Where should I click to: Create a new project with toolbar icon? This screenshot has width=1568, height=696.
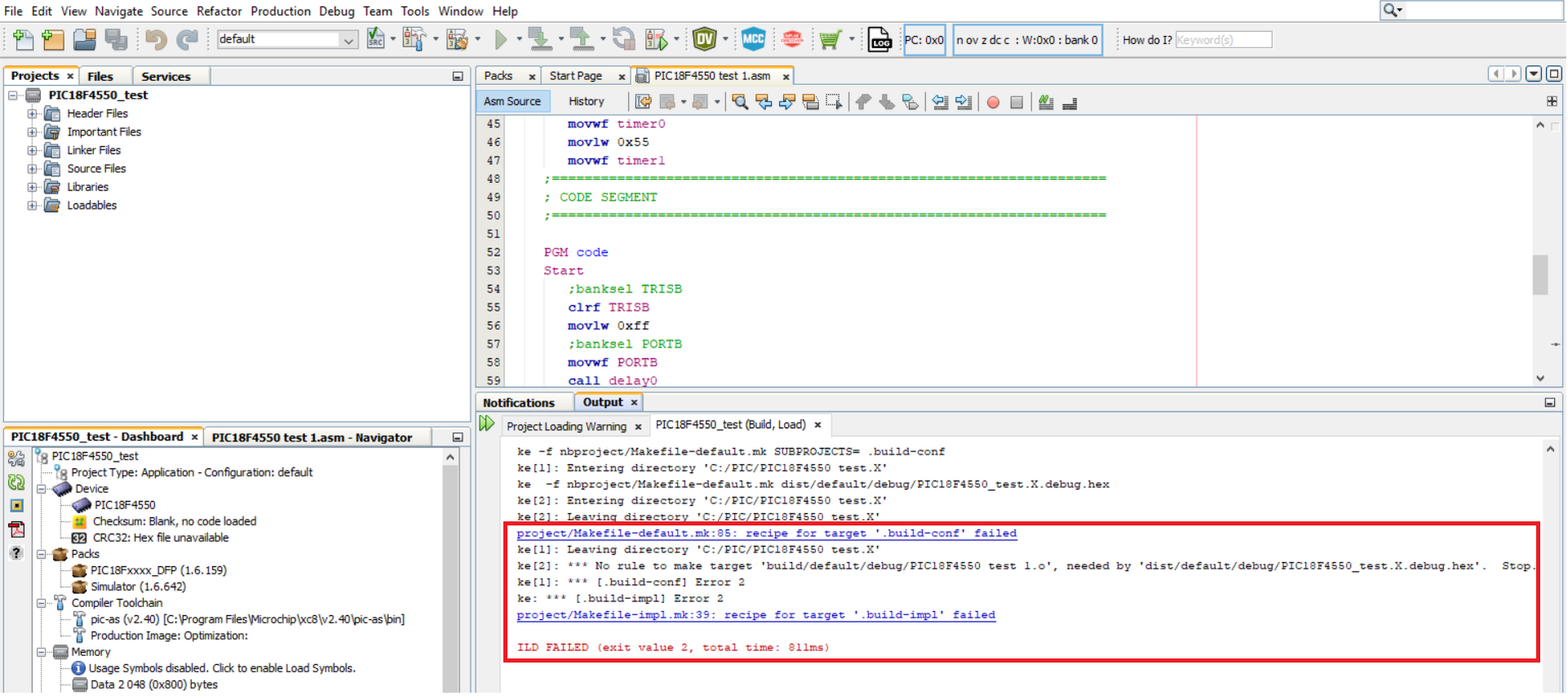pos(53,38)
